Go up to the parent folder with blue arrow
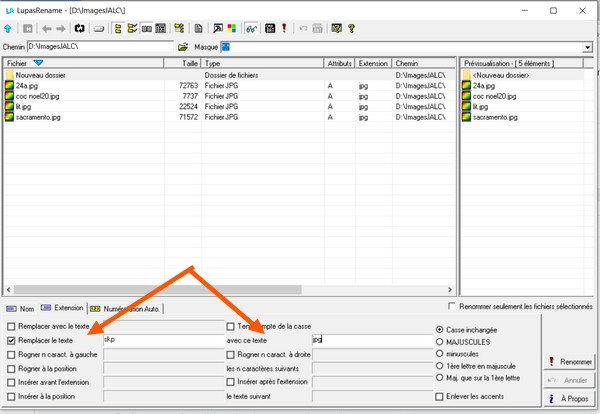Viewport: 600px width, 414px height. pyautogui.click(x=8, y=28)
